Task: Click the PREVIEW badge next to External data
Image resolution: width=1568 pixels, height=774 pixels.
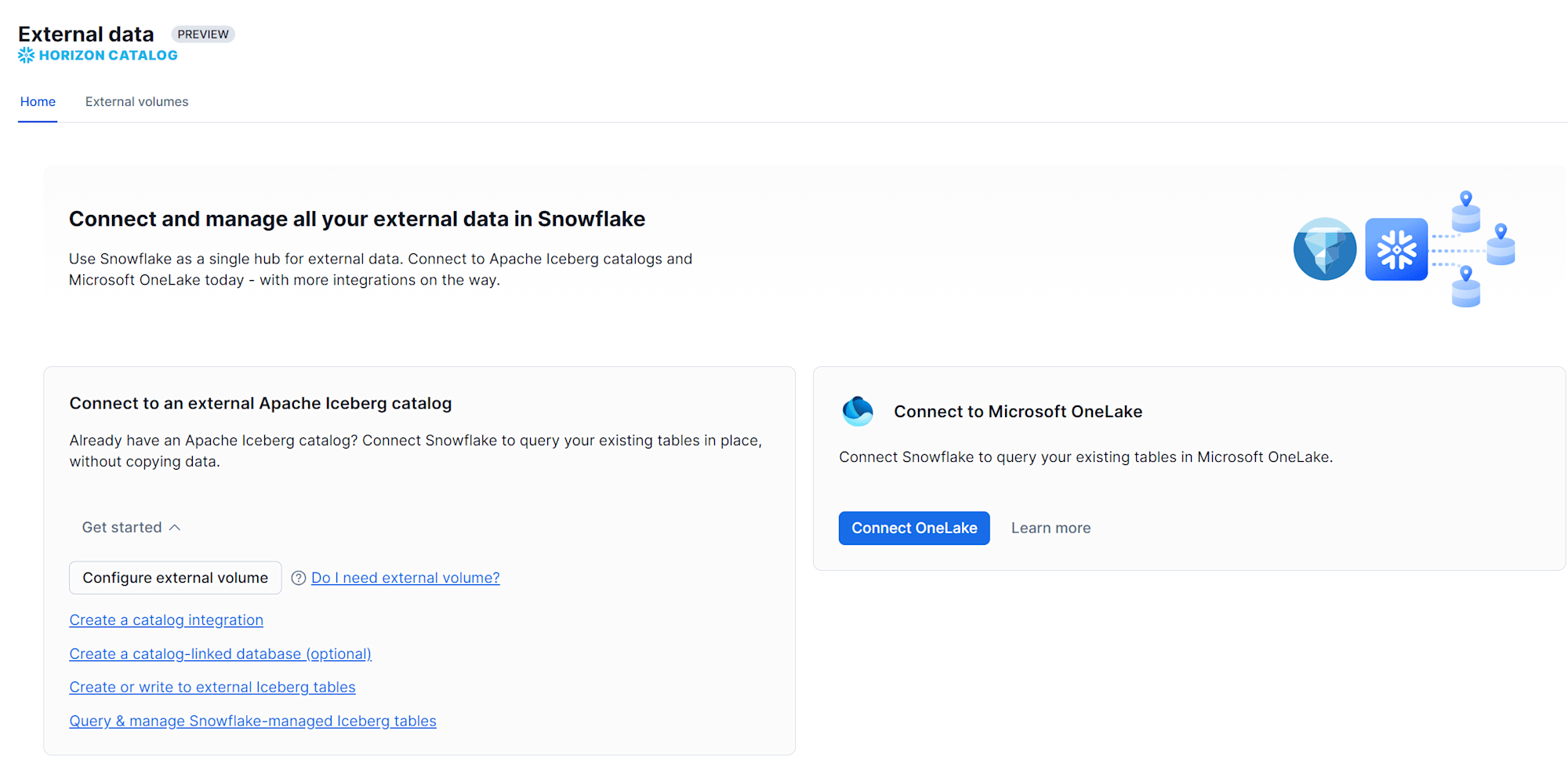Action: pos(203,35)
